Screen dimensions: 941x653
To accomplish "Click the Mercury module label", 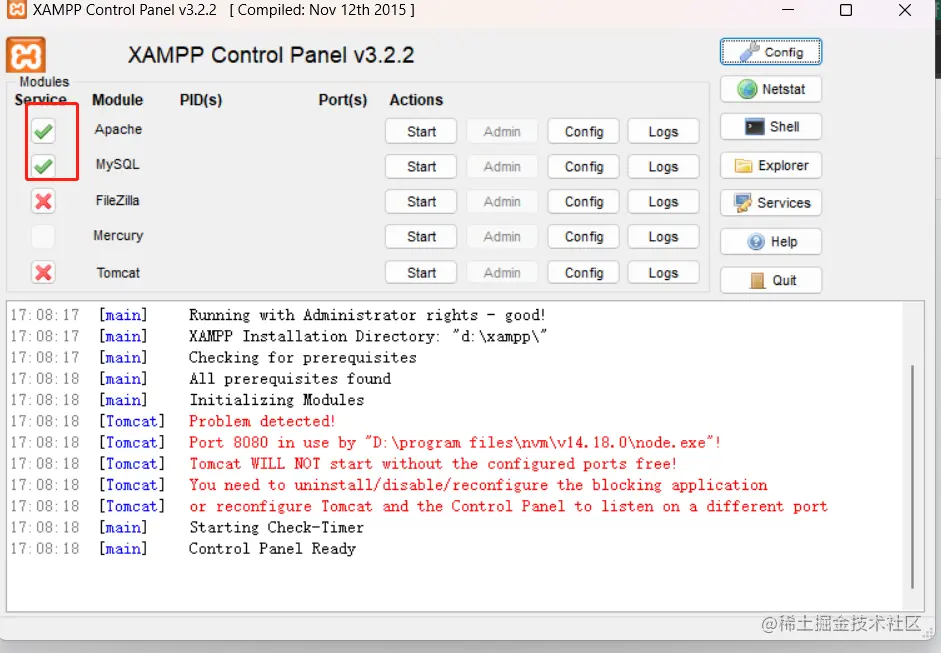I will (118, 235).
